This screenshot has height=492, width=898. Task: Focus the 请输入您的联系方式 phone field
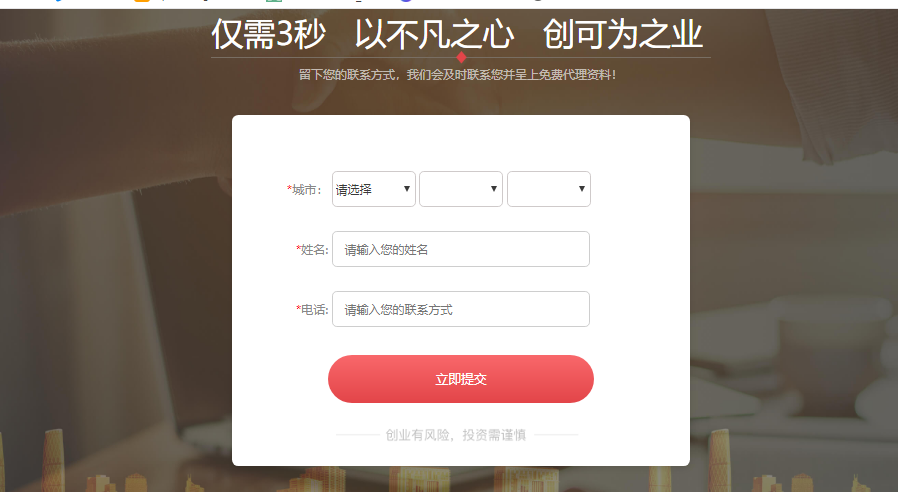pos(461,309)
